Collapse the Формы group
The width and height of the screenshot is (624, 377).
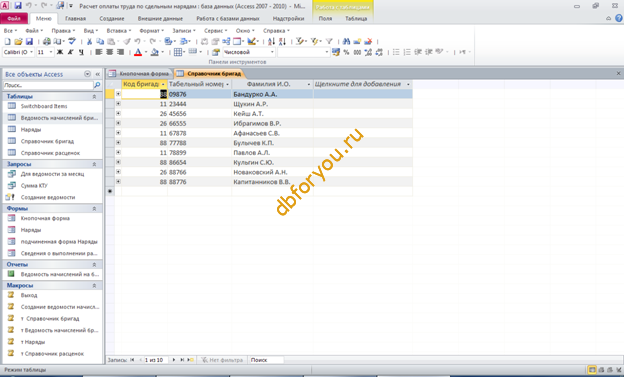pos(94,209)
